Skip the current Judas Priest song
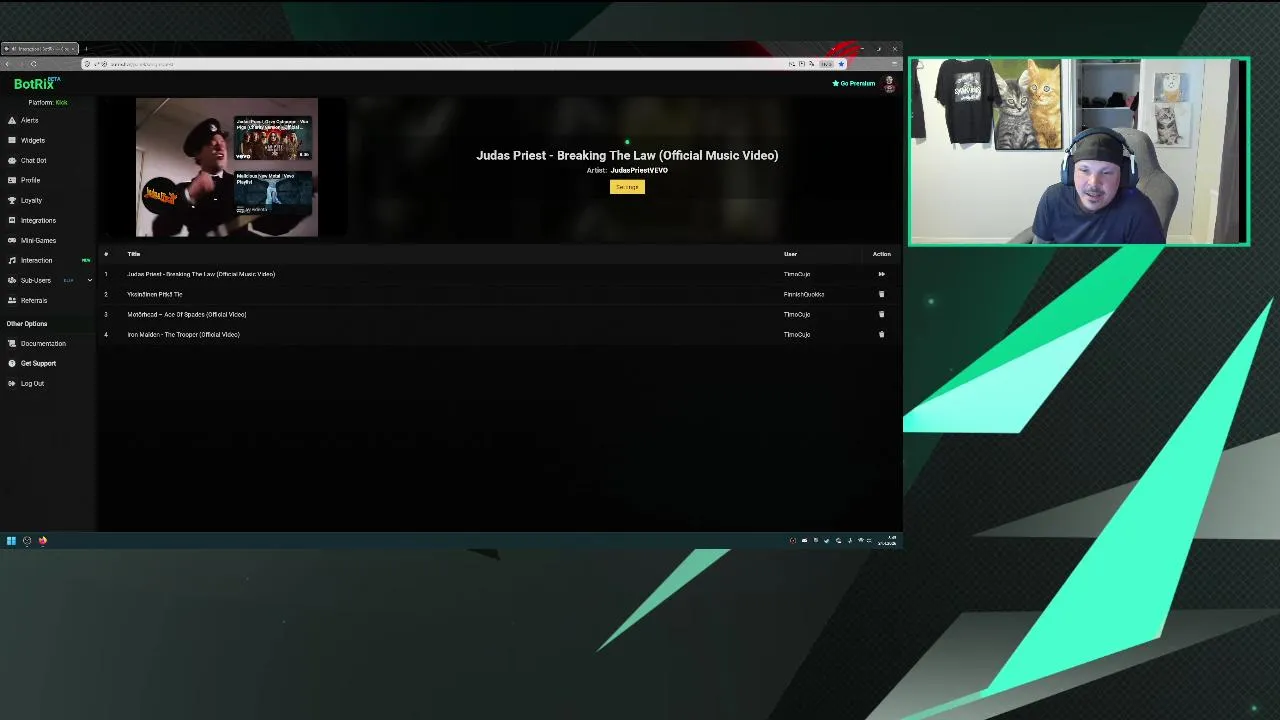The width and height of the screenshot is (1280, 720). pyautogui.click(x=881, y=274)
